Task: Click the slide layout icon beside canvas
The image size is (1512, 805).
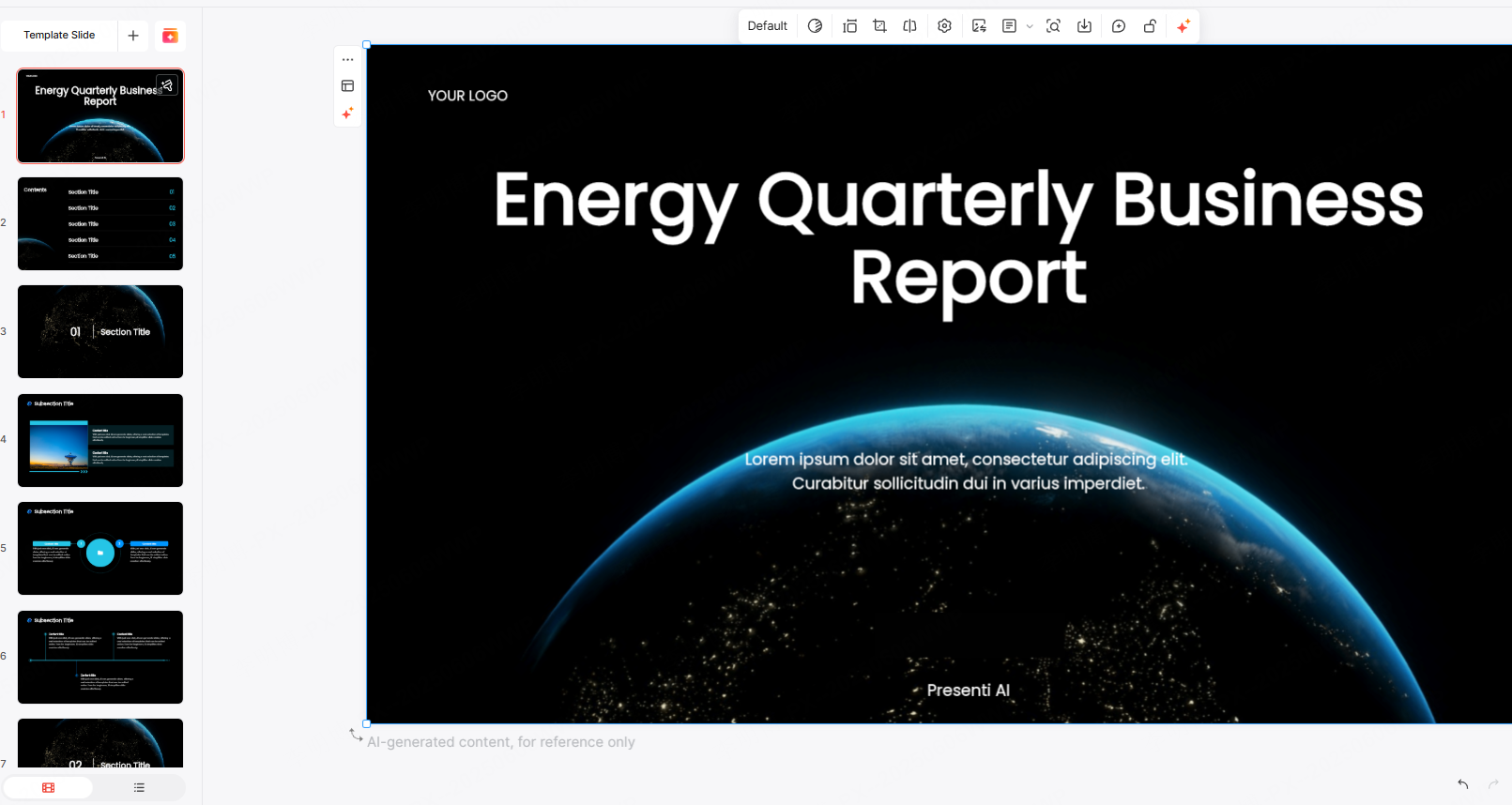Action: click(x=347, y=85)
